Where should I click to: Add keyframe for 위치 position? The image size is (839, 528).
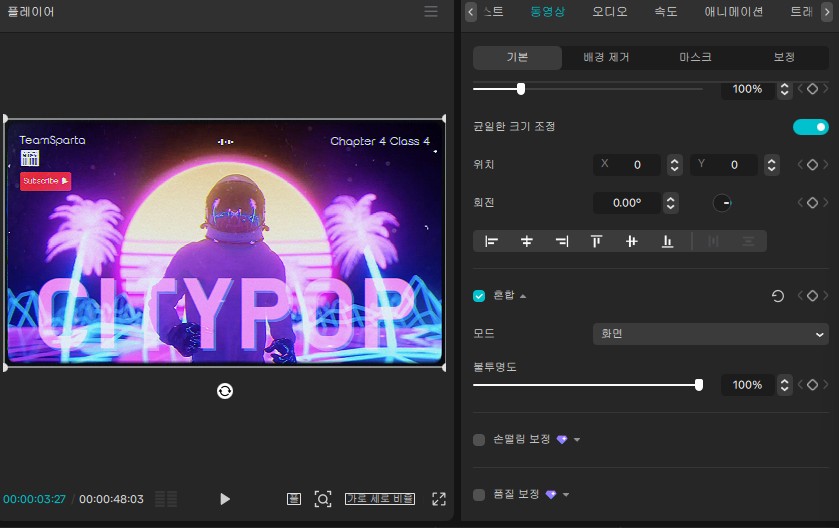812,165
